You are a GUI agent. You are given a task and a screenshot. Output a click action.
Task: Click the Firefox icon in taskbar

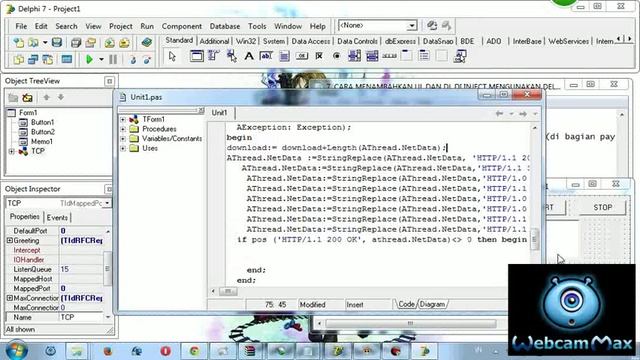108,351
